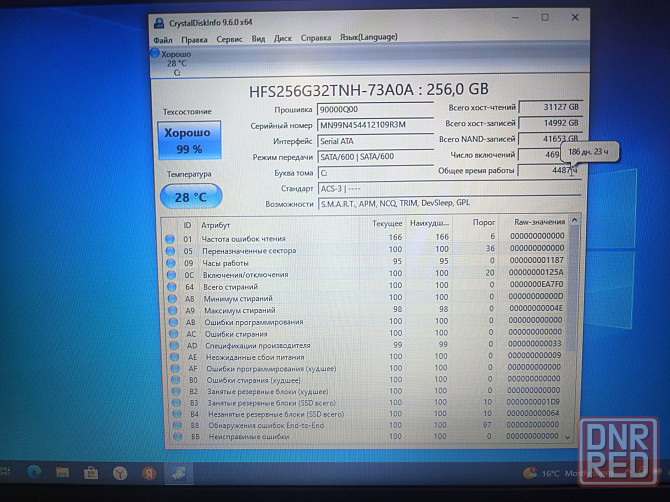The width and height of the screenshot is (670, 502).
Task: Click status icon of row AE Неожиданные сбои питания
Action: 174,357
